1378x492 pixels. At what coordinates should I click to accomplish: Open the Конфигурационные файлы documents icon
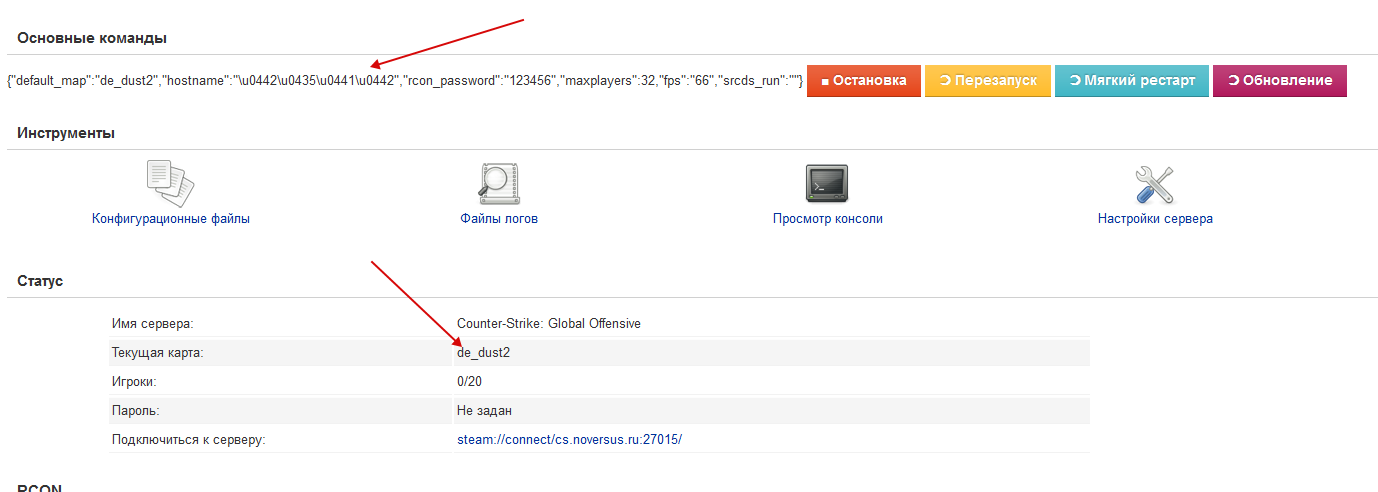click(170, 184)
